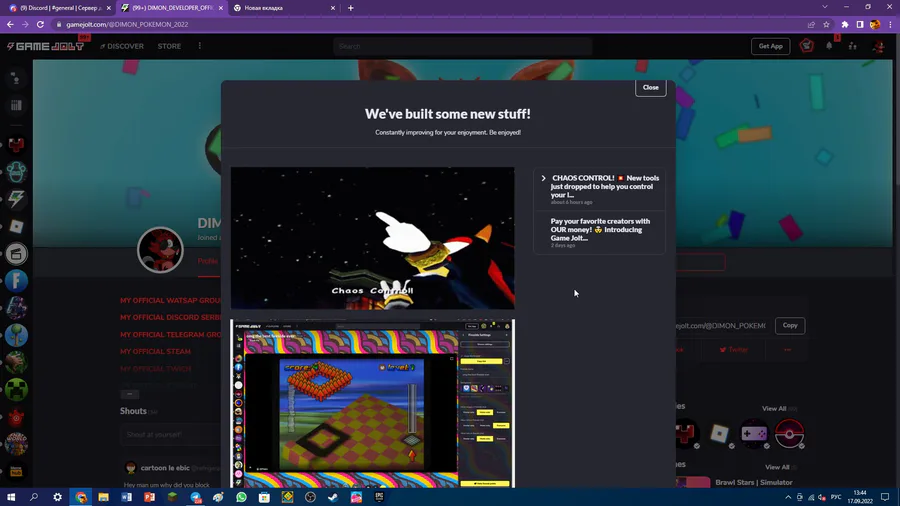This screenshot has width=900, height=506.
Task: Open the pentagon quests icon in navbar
Action: point(806,45)
